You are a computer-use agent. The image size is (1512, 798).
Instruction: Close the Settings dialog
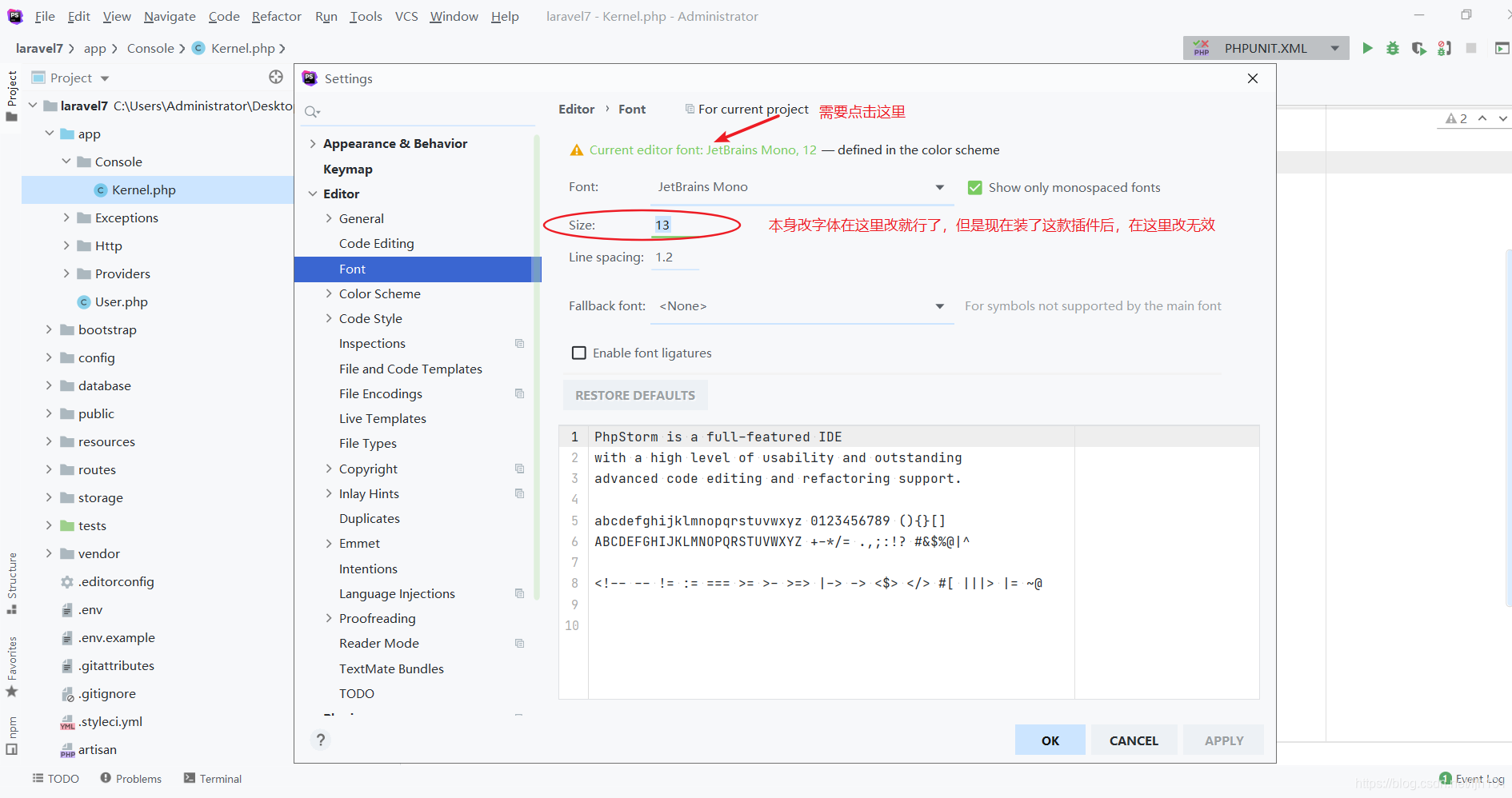click(1253, 78)
